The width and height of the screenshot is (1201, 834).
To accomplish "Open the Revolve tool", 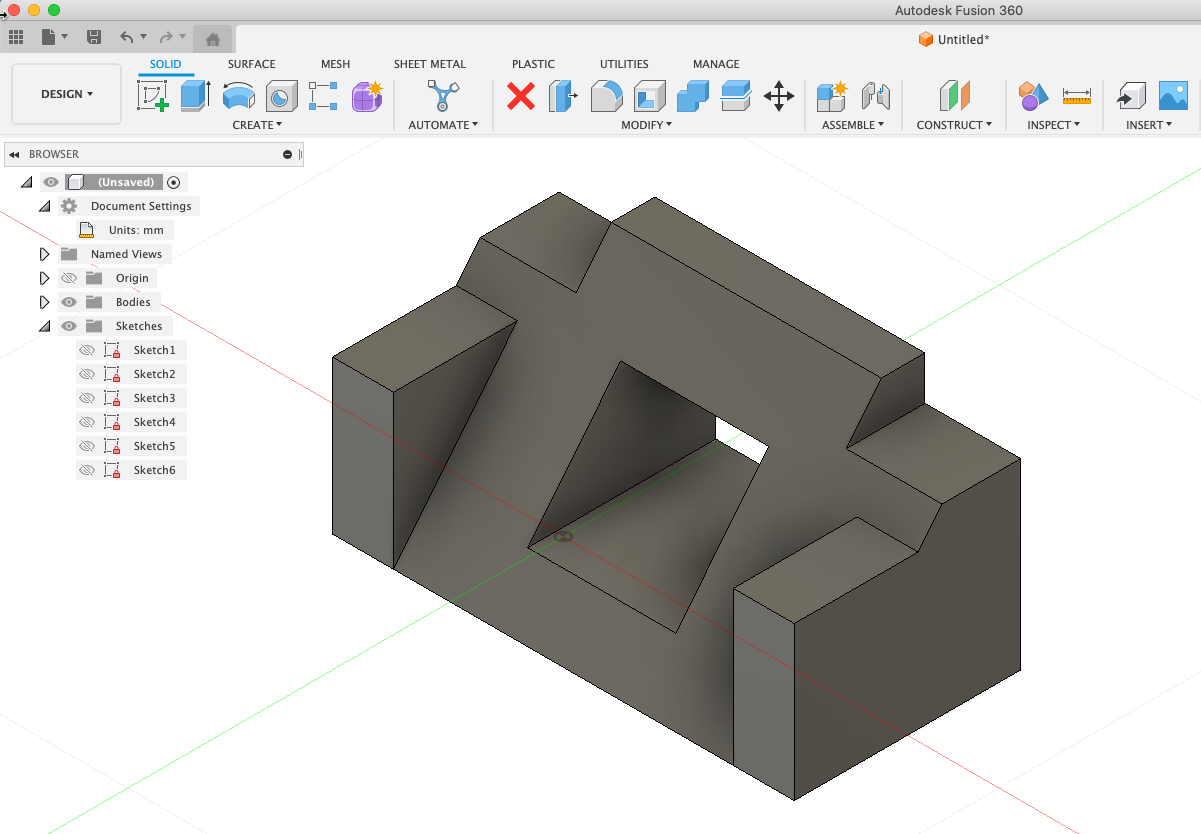I will tap(239, 96).
